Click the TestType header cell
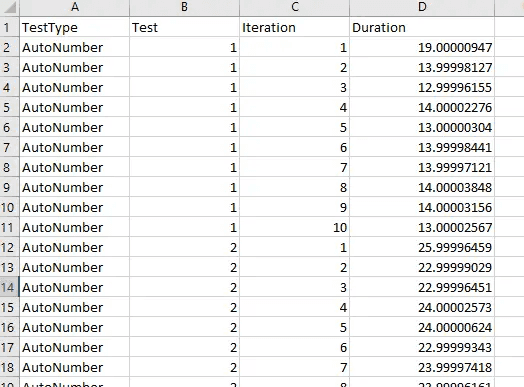Screen dimensions: 524x387 pos(75,27)
